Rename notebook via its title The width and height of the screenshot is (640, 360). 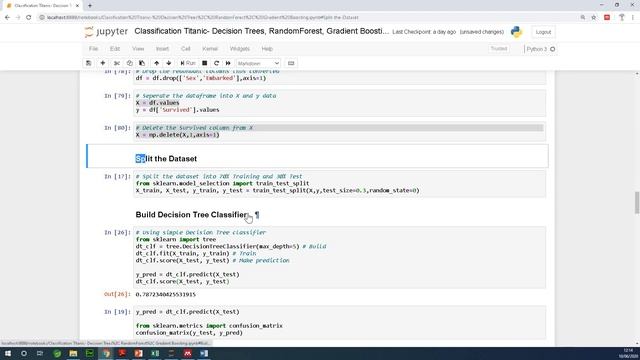coord(261,31)
